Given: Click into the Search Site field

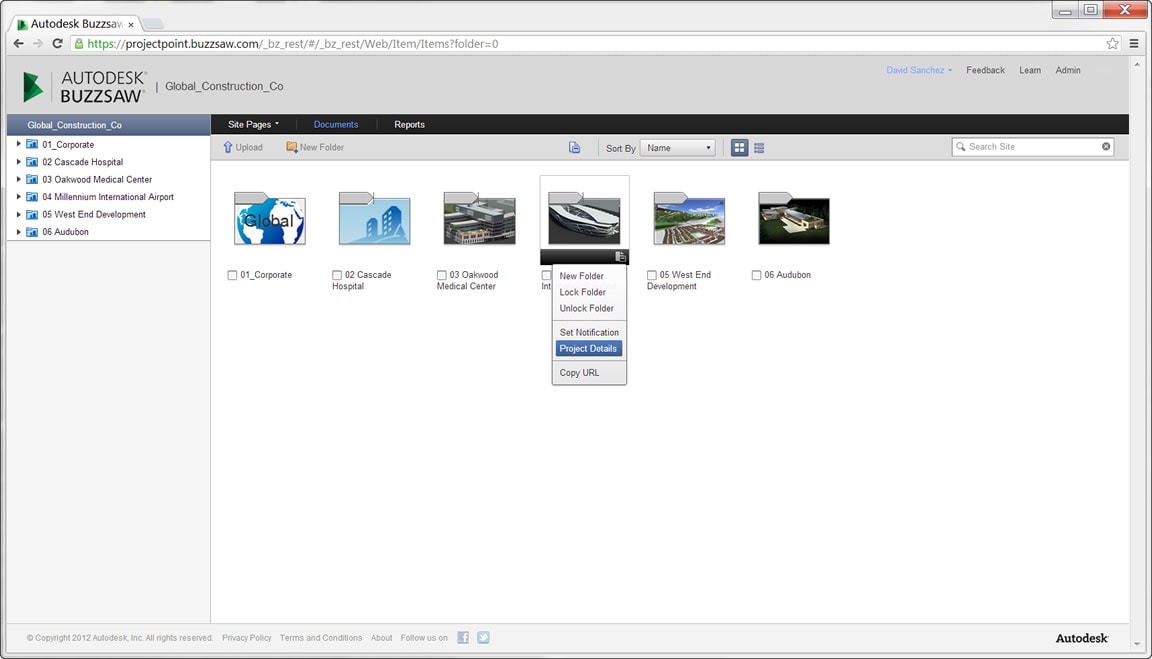Looking at the screenshot, I should click(1032, 147).
